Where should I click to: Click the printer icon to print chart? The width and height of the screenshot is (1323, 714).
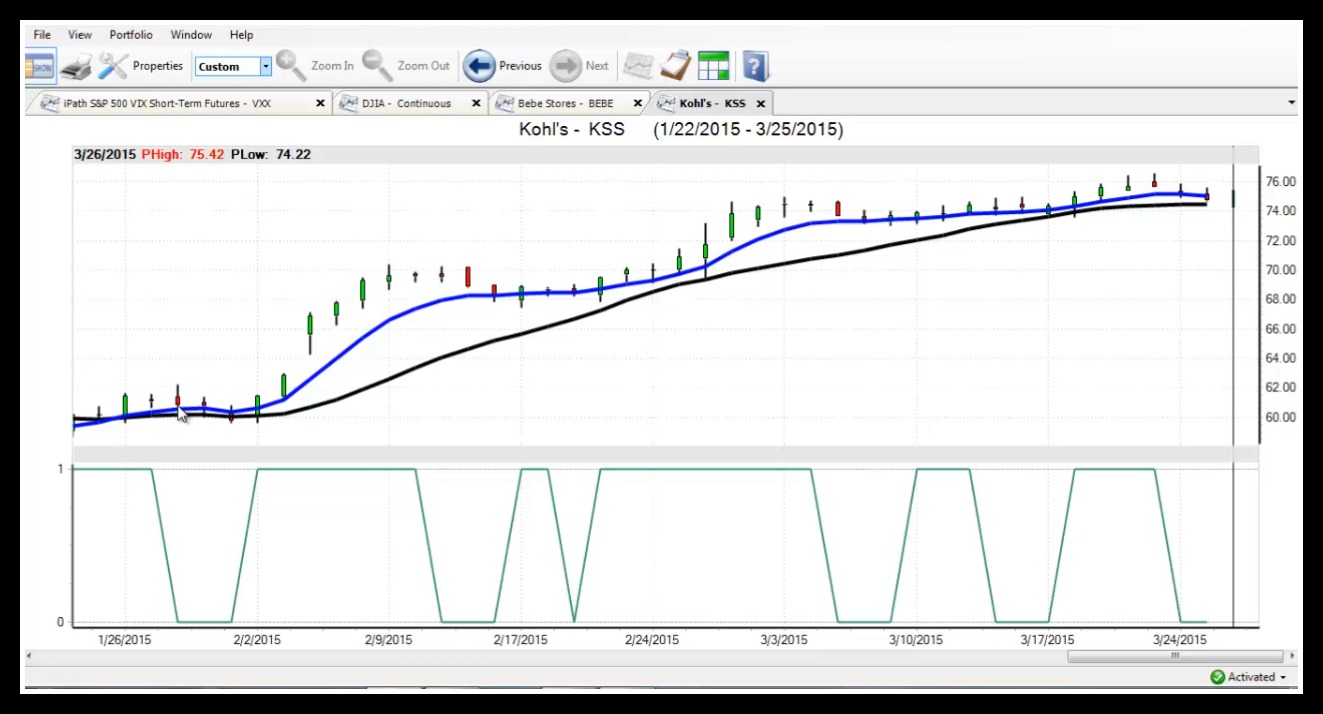click(76, 67)
